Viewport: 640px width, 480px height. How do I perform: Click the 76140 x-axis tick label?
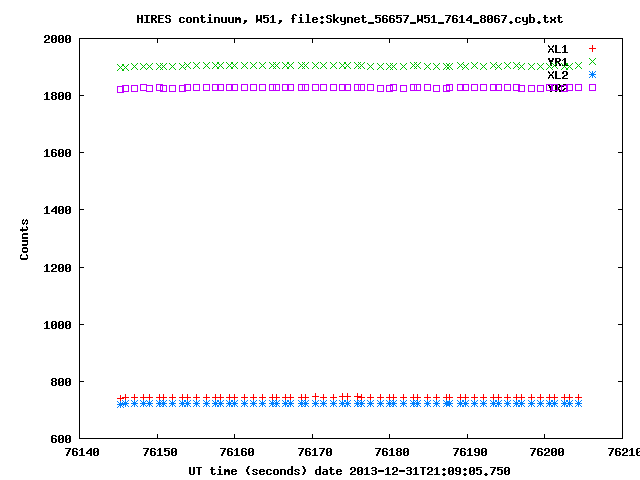(82, 452)
